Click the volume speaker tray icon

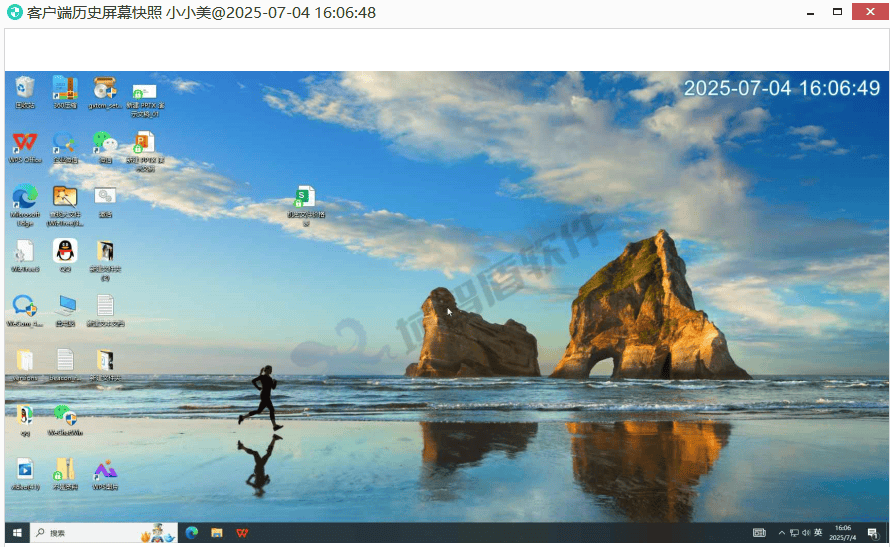806,533
